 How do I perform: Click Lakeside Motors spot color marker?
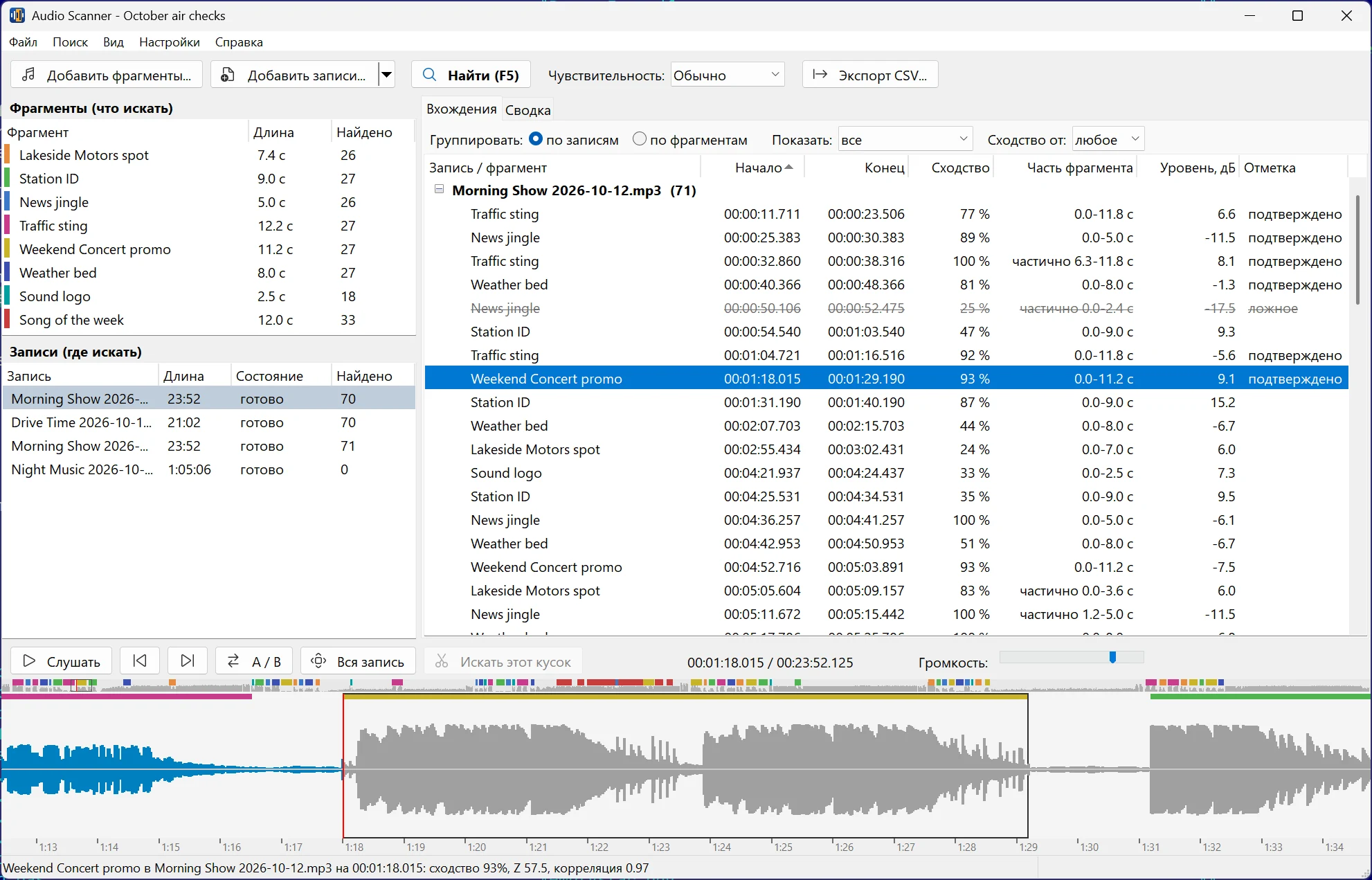pos(7,155)
